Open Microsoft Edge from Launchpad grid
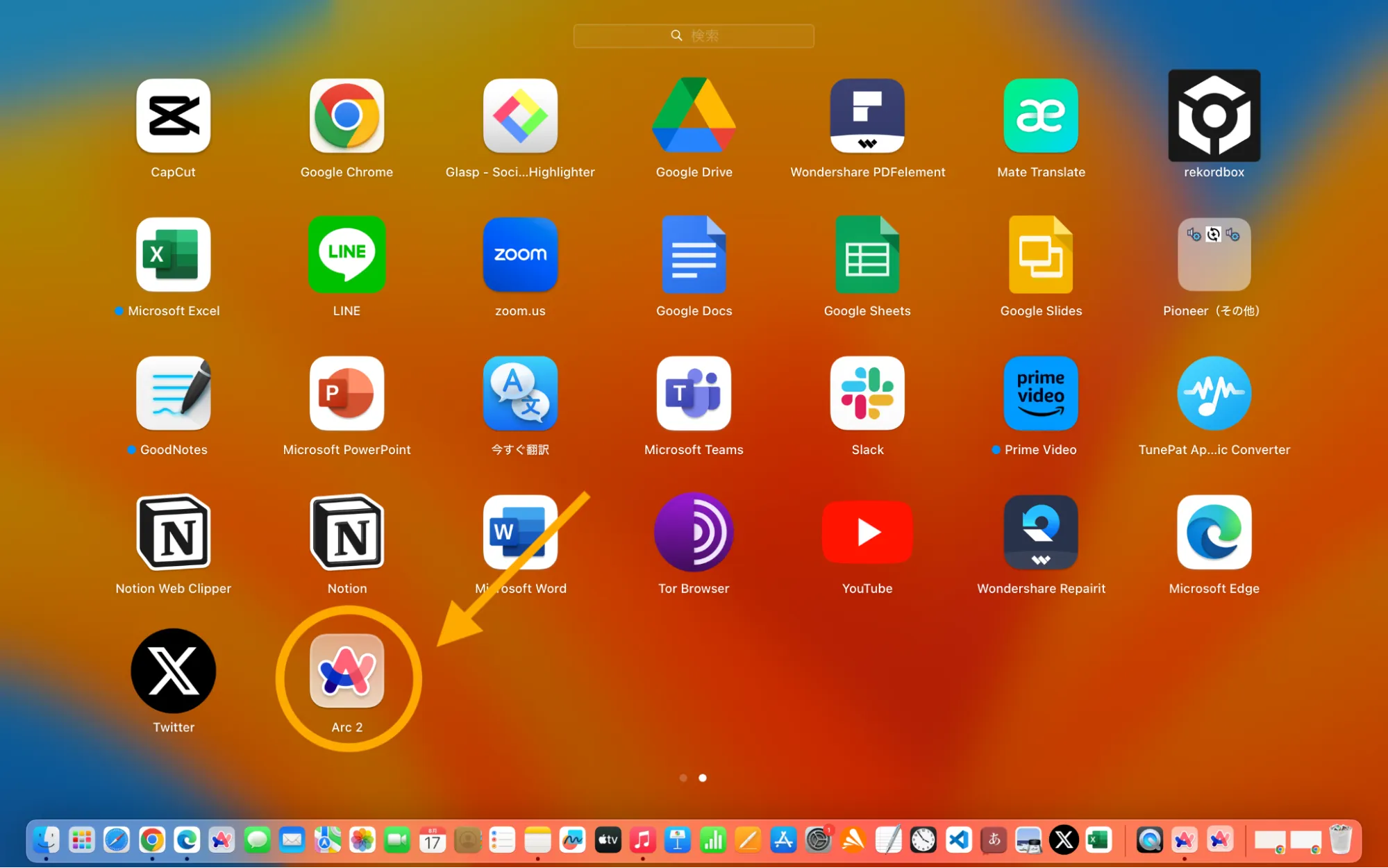The width and height of the screenshot is (1388, 868). tap(1214, 533)
